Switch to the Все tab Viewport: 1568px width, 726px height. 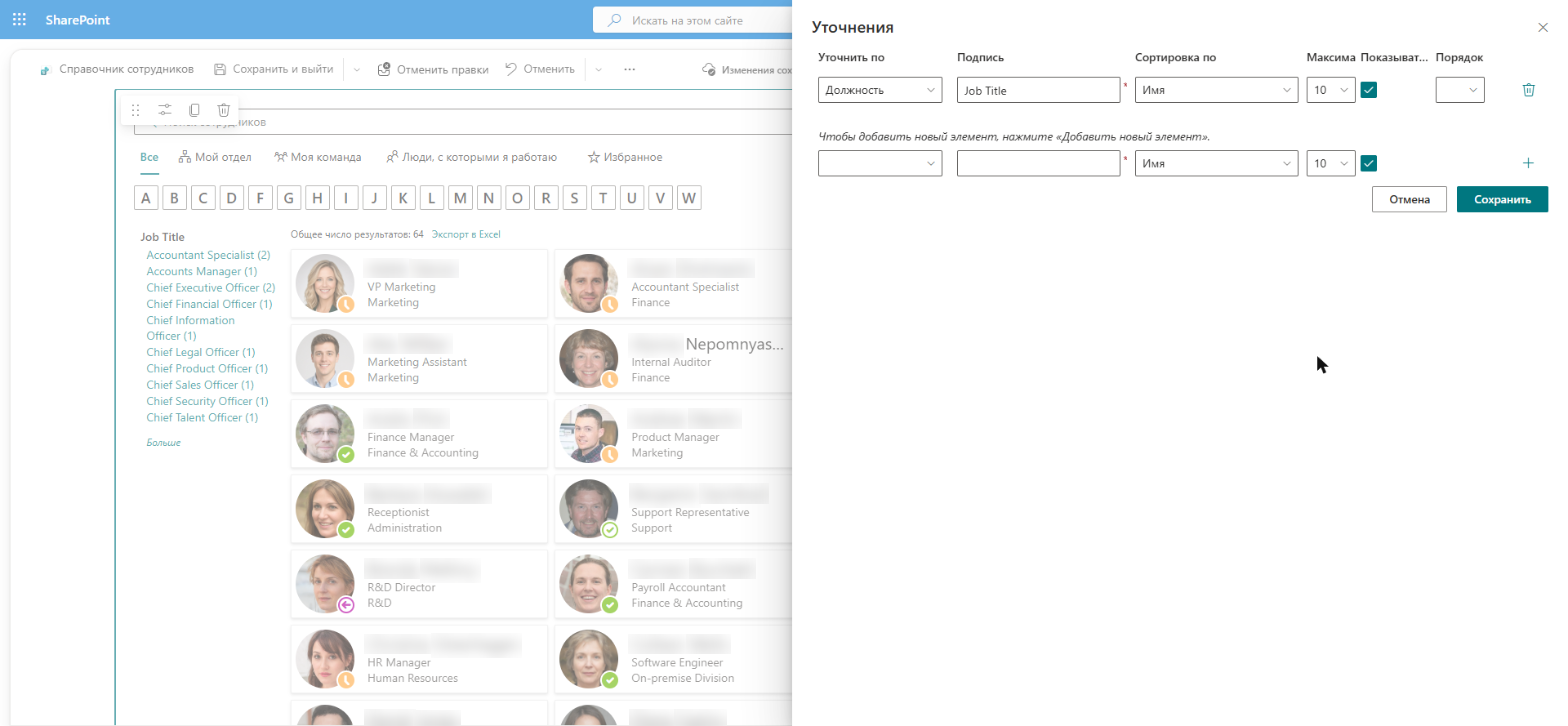pos(149,157)
